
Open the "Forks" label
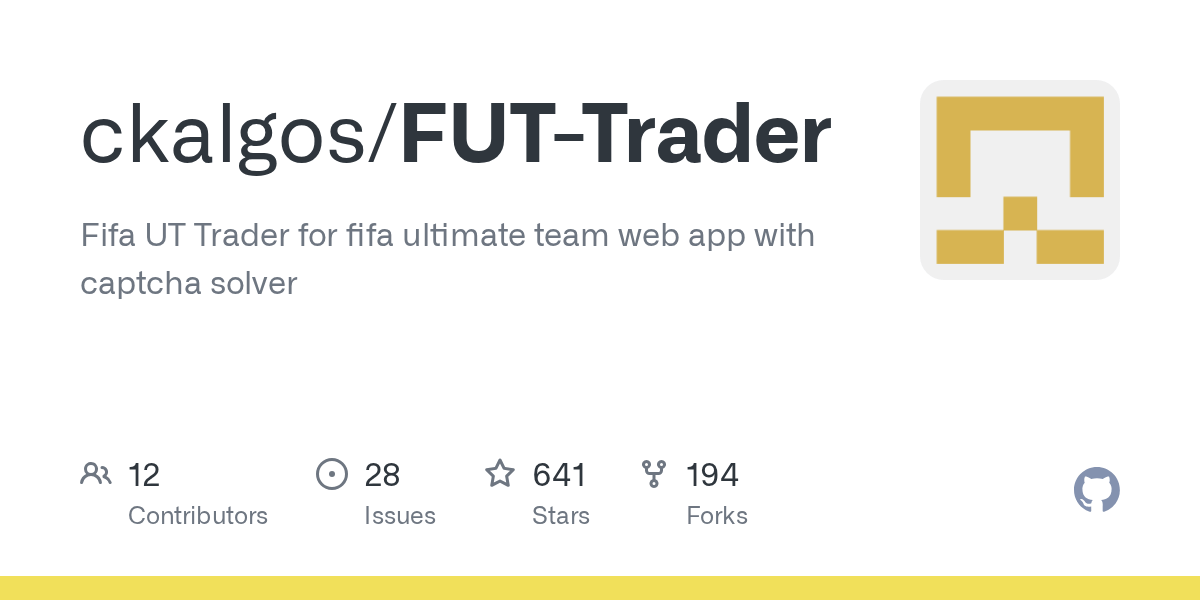(717, 516)
